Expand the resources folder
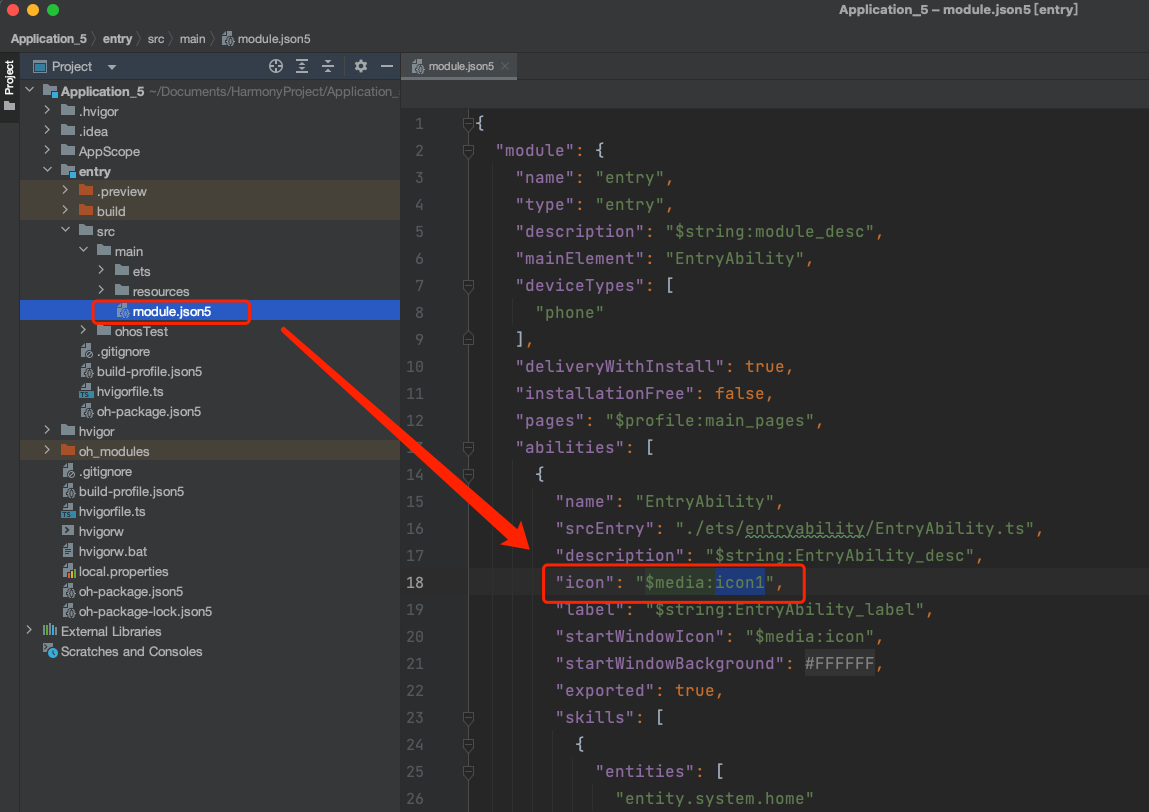The height and width of the screenshot is (812, 1149). coord(101,290)
